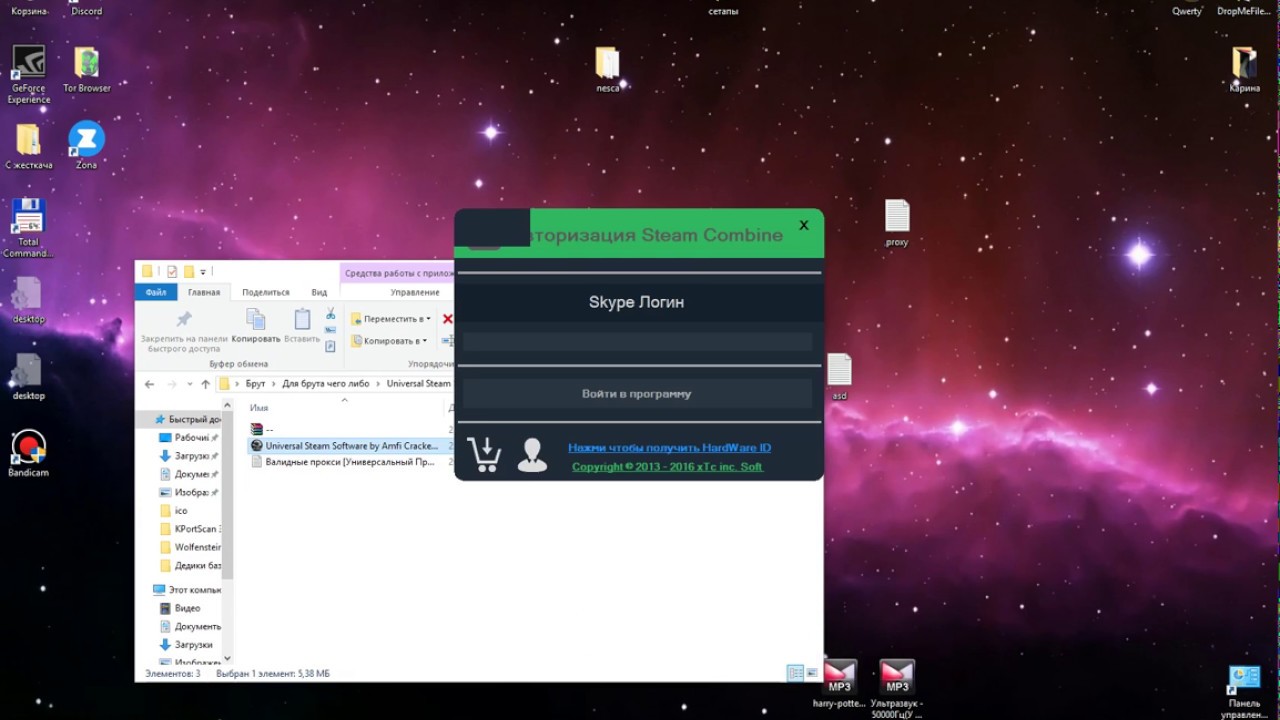Select 'Этот компьютер' in the navigation pane
The width and height of the screenshot is (1280, 720).
pyautogui.click(x=187, y=590)
